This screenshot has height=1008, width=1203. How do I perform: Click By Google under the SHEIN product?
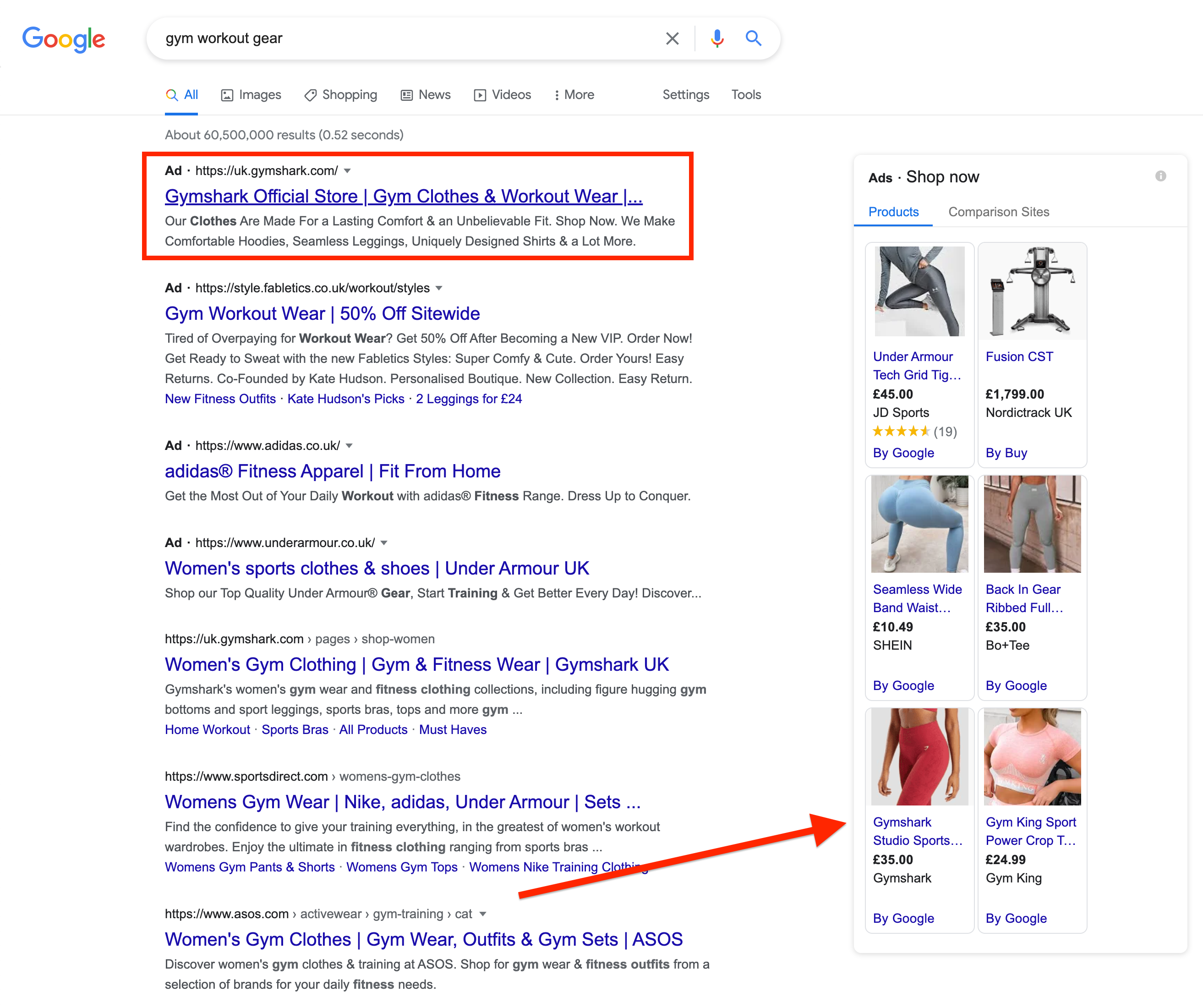click(903, 686)
